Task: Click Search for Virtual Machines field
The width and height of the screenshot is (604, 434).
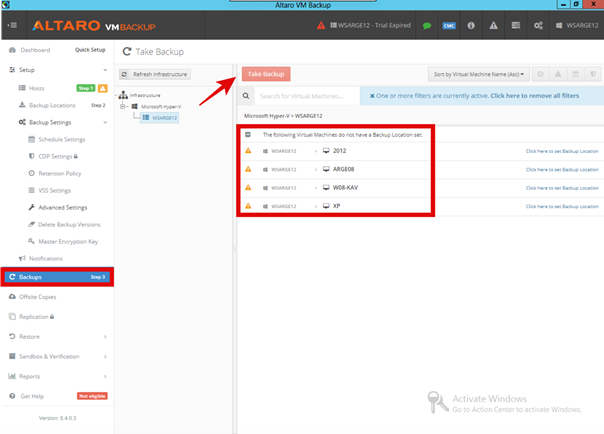Action: (x=307, y=96)
